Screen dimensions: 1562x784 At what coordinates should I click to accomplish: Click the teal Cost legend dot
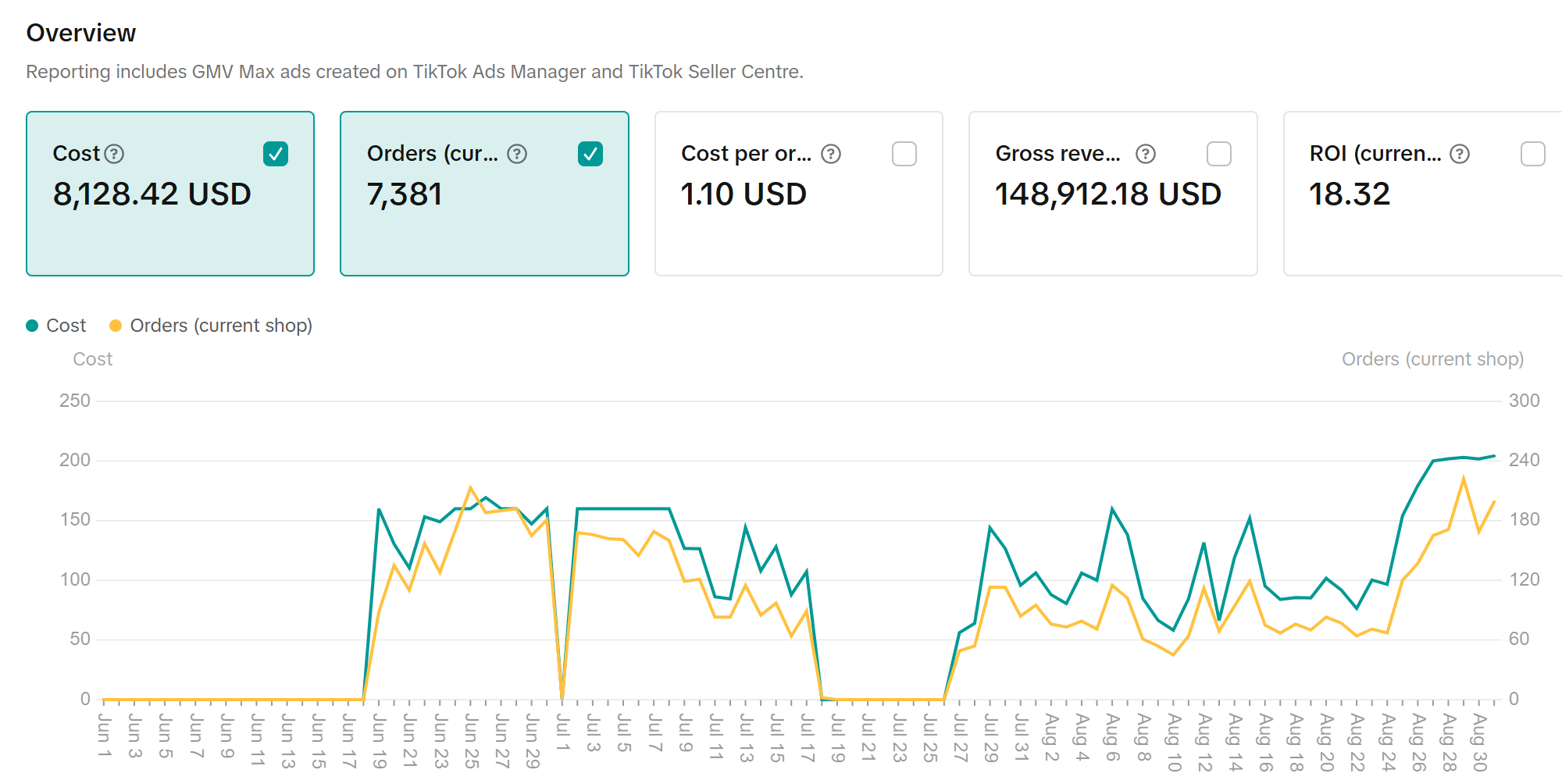click(32, 326)
